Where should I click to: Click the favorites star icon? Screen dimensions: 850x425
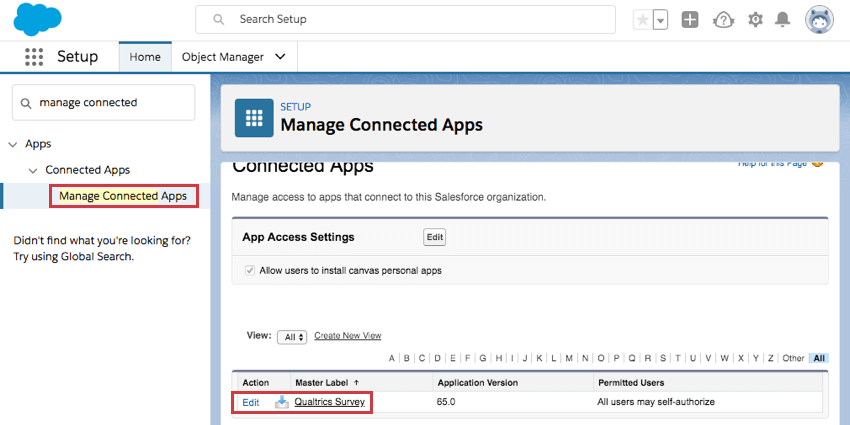coord(643,20)
